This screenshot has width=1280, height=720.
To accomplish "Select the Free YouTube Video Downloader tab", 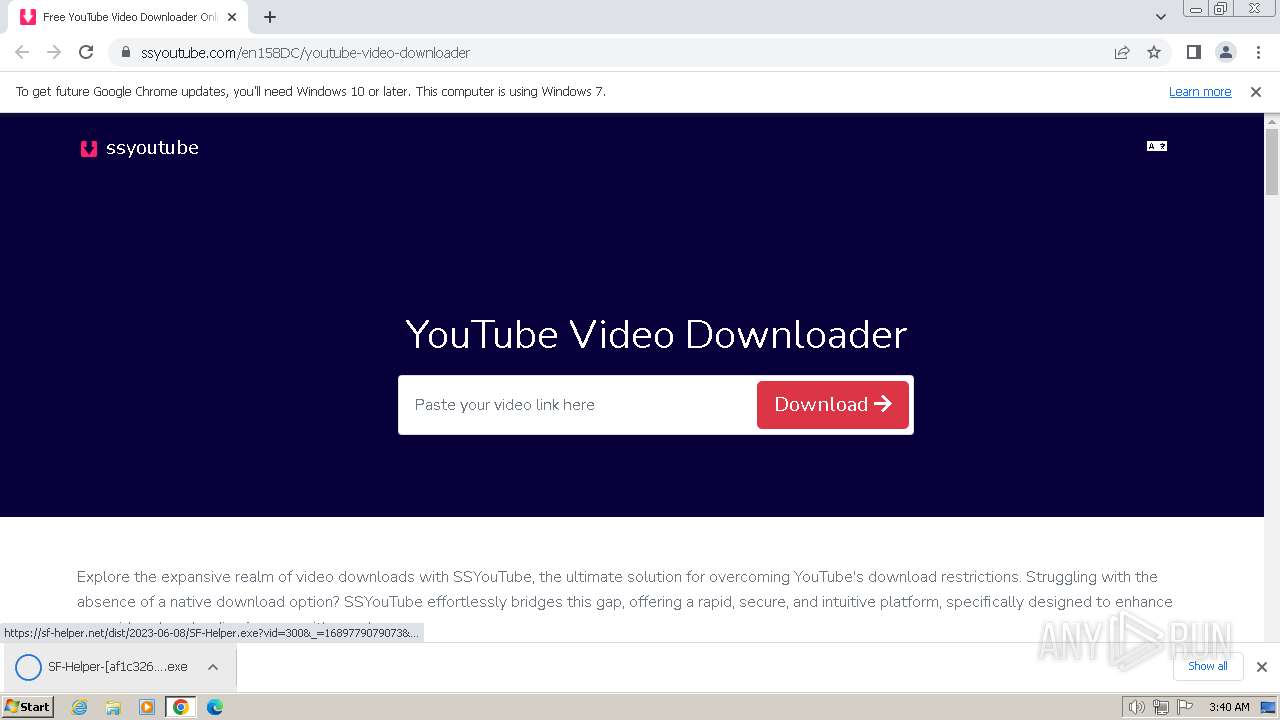I will [x=128, y=17].
